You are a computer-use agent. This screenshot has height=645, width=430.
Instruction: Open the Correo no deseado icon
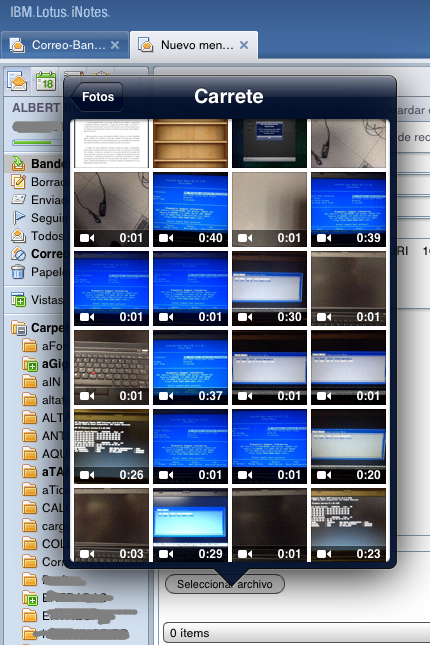[x=18, y=254]
